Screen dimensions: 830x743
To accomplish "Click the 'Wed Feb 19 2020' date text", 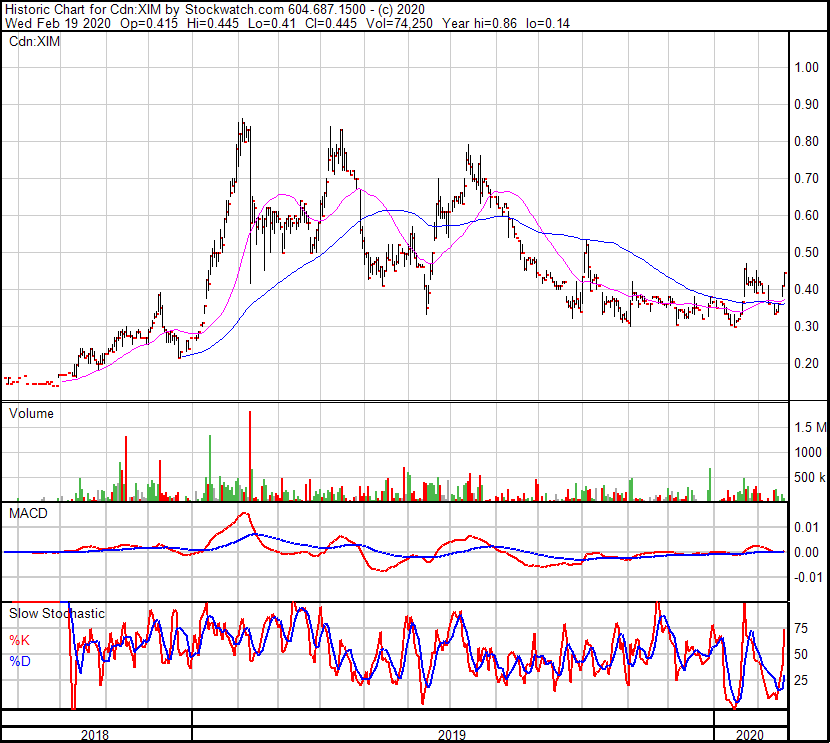I will (58, 23).
